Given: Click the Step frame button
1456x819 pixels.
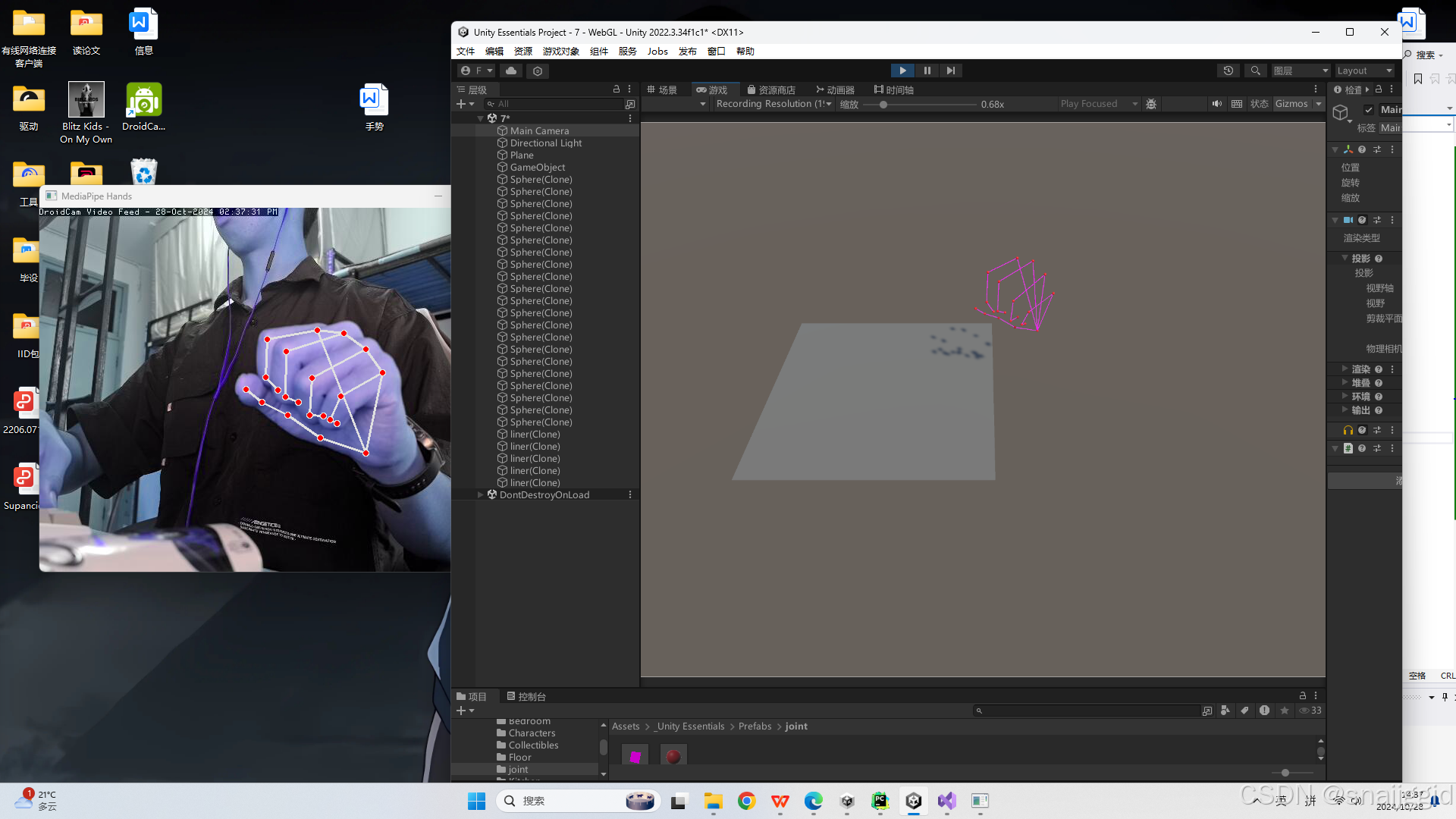Looking at the screenshot, I should click(950, 71).
